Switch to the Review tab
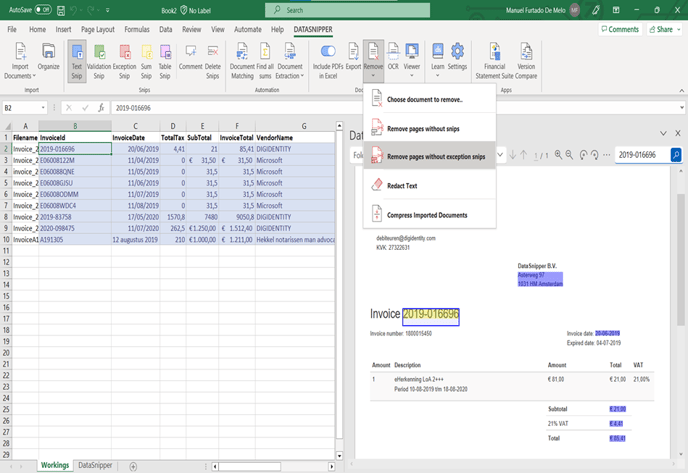 pyautogui.click(x=191, y=29)
